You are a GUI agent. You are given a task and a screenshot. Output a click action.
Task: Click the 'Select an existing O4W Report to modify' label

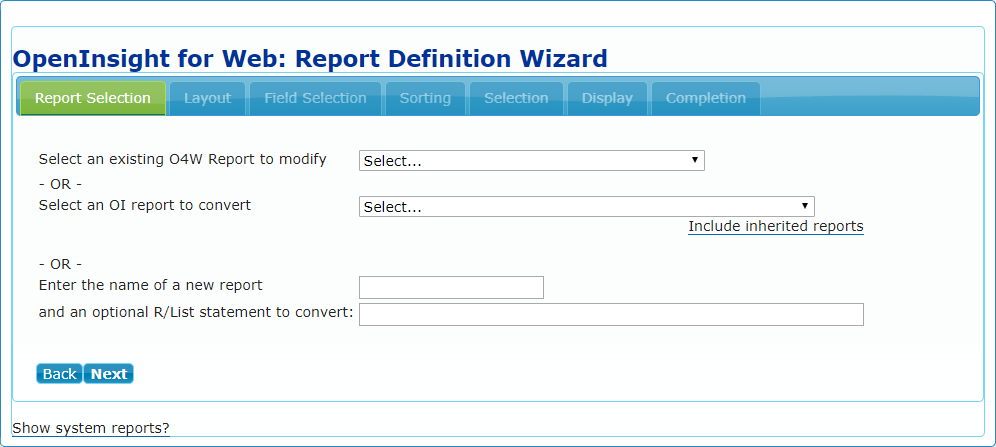[183, 159]
